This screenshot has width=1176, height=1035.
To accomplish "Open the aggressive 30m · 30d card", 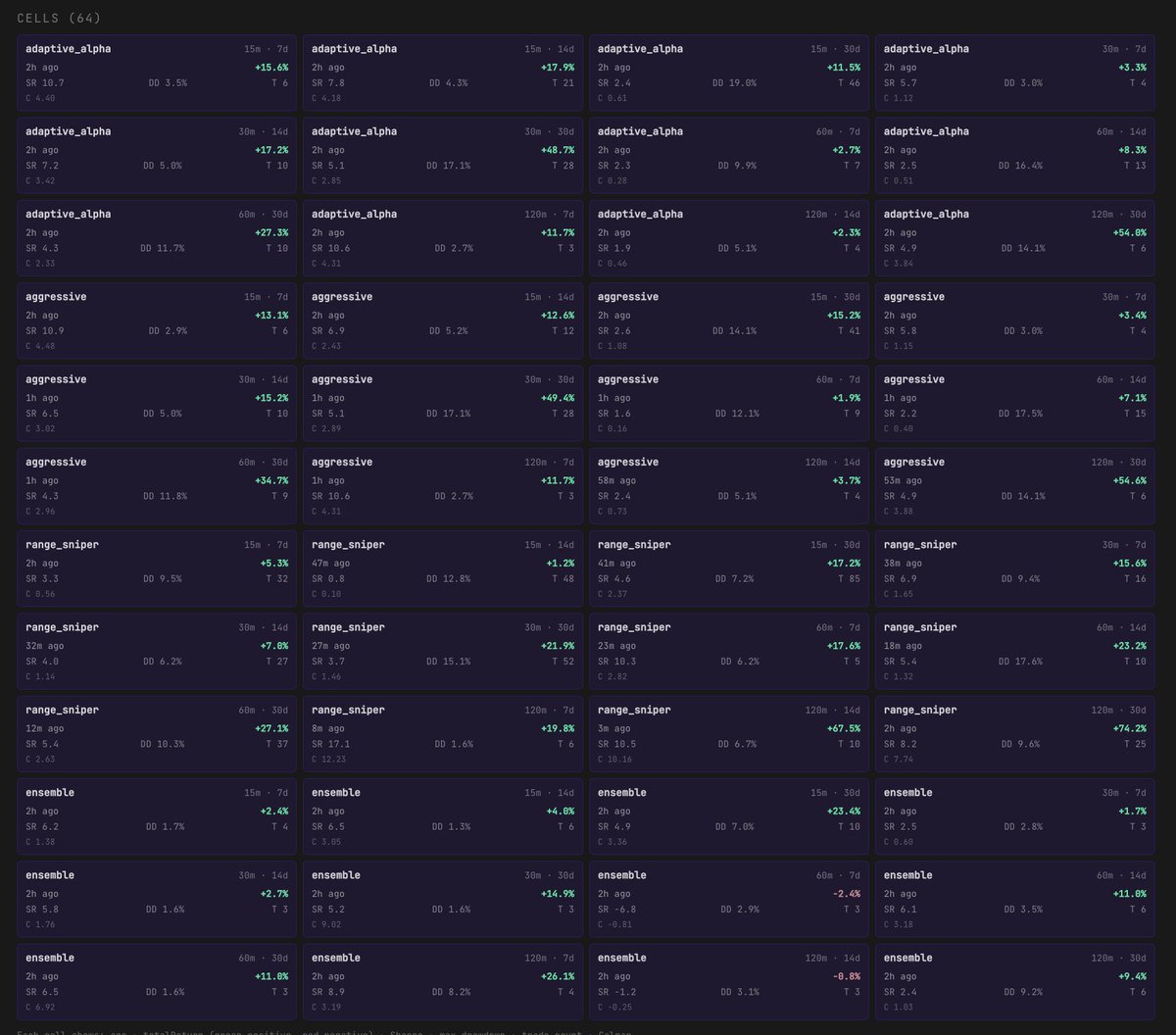I will pyautogui.click(x=443, y=404).
